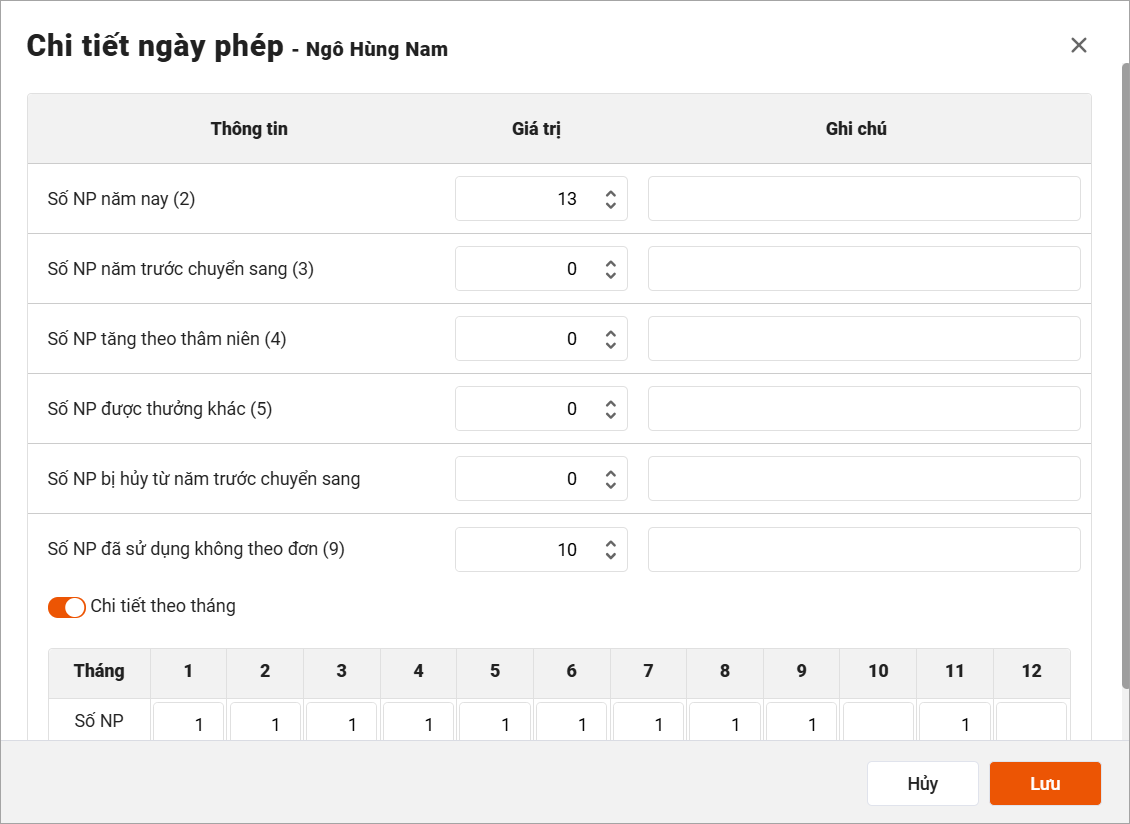This screenshot has height=824, width=1130.
Task: Click stepper arrows for 'Số NP năm nay'
Action: click(610, 199)
